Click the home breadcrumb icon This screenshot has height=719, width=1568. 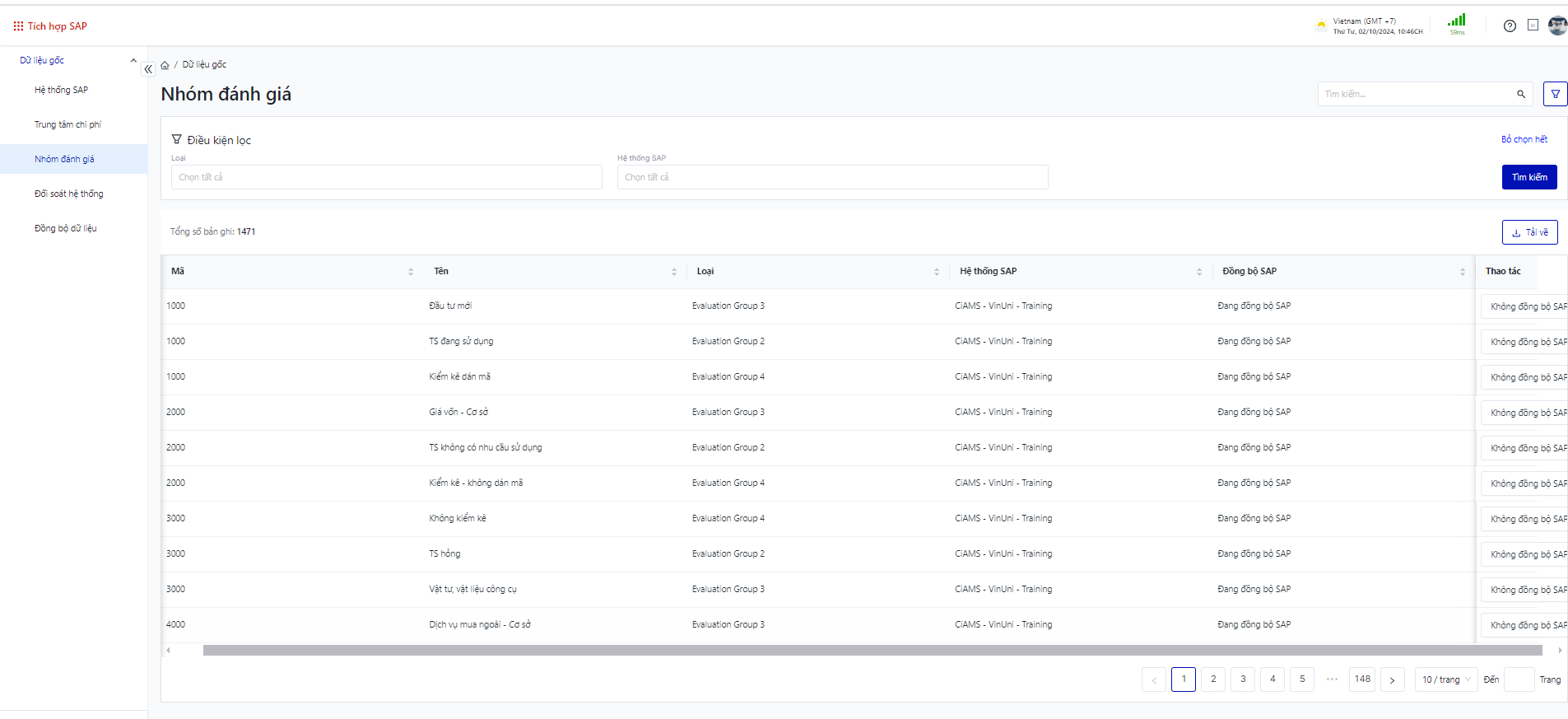click(165, 65)
